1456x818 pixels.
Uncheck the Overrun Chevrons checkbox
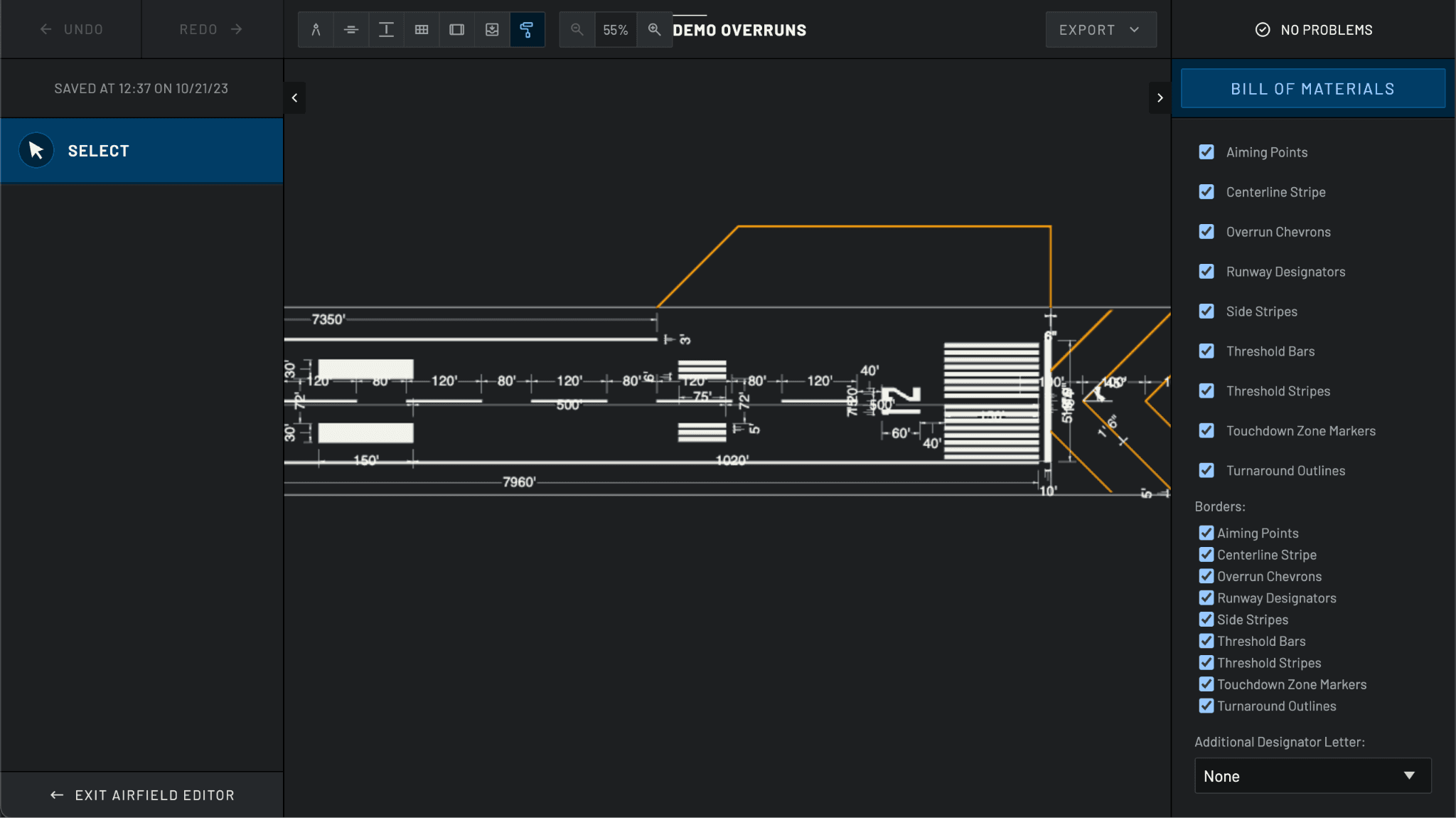[x=1206, y=232]
